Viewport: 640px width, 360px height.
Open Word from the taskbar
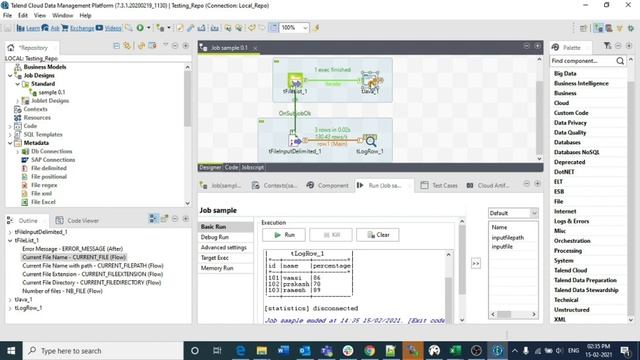point(283,351)
